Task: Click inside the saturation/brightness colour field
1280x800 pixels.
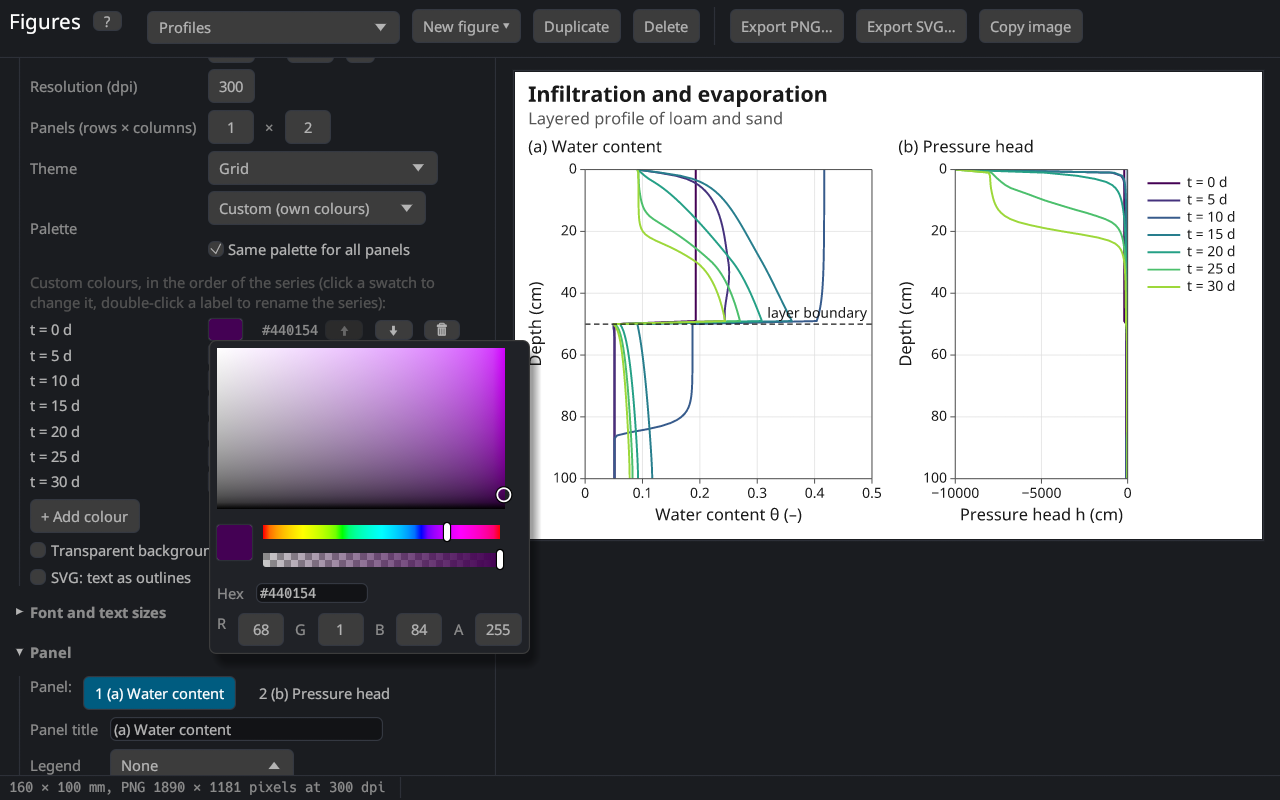Action: pyautogui.click(x=361, y=428)
